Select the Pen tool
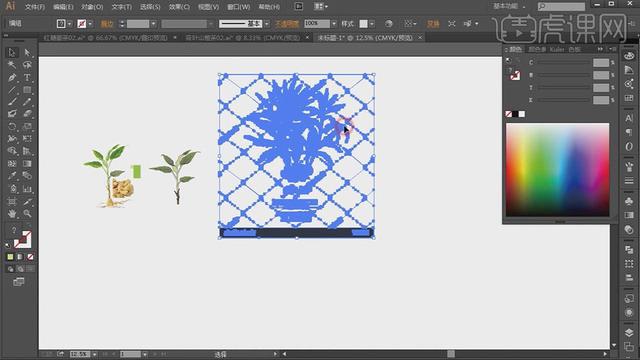 tap(12, 77)
